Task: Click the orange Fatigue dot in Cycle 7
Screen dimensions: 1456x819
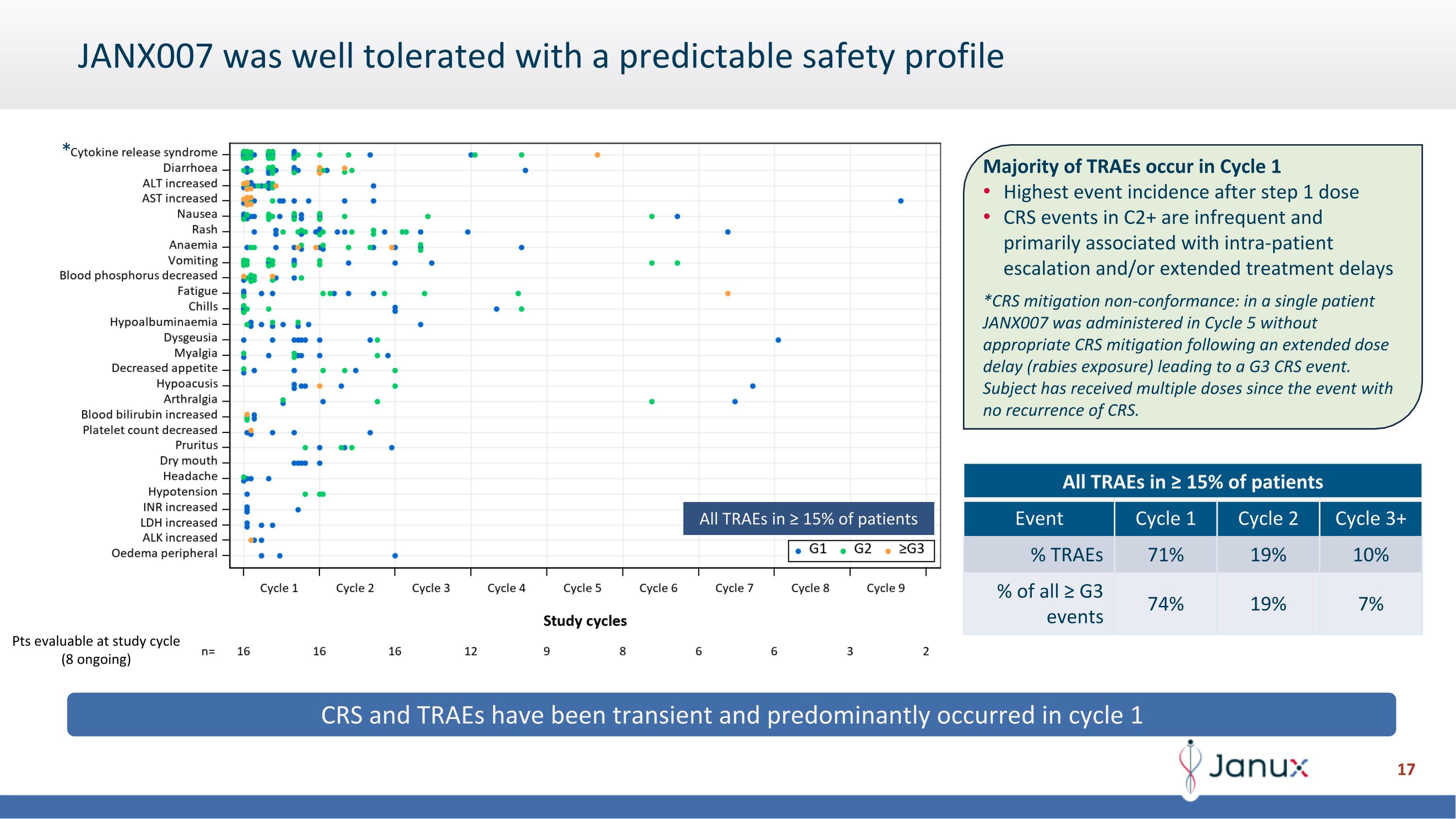Action: pyautogui.click(x=728, y=293)
